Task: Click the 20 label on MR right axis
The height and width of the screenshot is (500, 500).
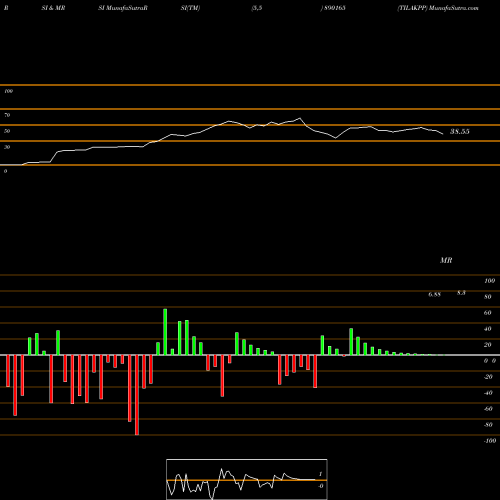Action: click(488, 345)
